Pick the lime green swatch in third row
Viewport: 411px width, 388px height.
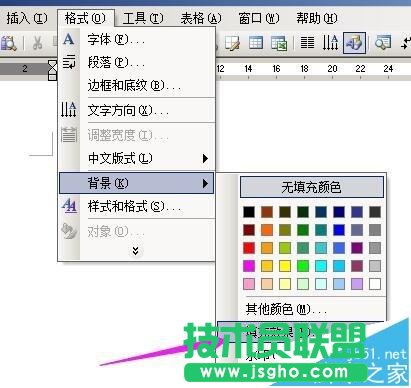click(285, 248)
